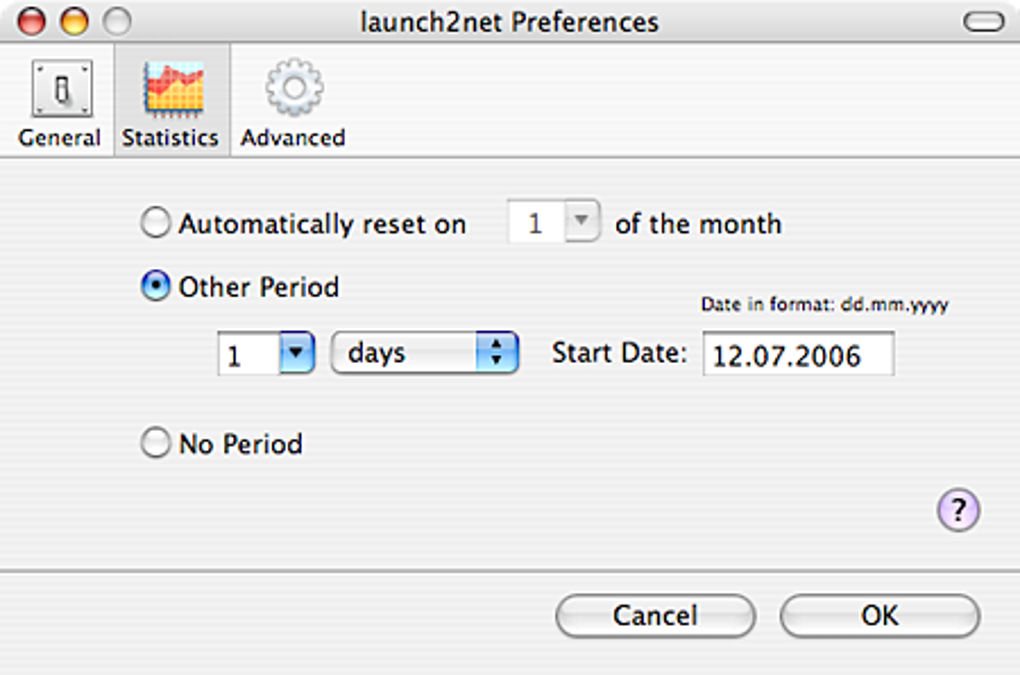This screenshot has height=675, width=1020.
Task: Open the Advanced gear icon
Action: click(293, 88)
